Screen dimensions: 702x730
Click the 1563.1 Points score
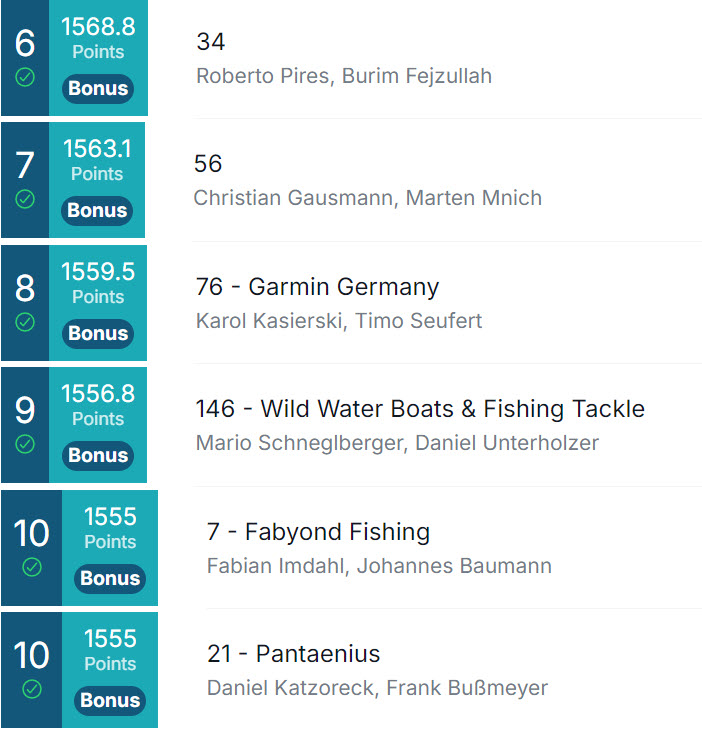(x=97, y=160)
